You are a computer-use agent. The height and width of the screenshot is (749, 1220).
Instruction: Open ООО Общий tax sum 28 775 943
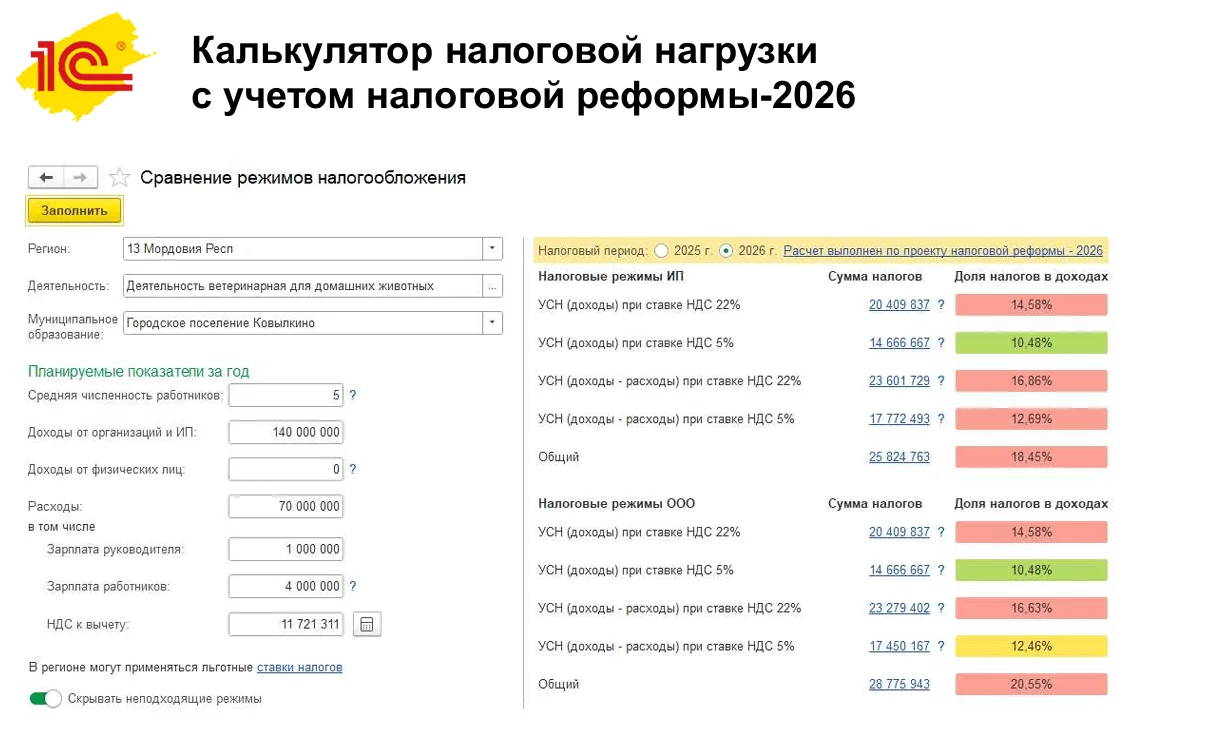pos(899,684)
